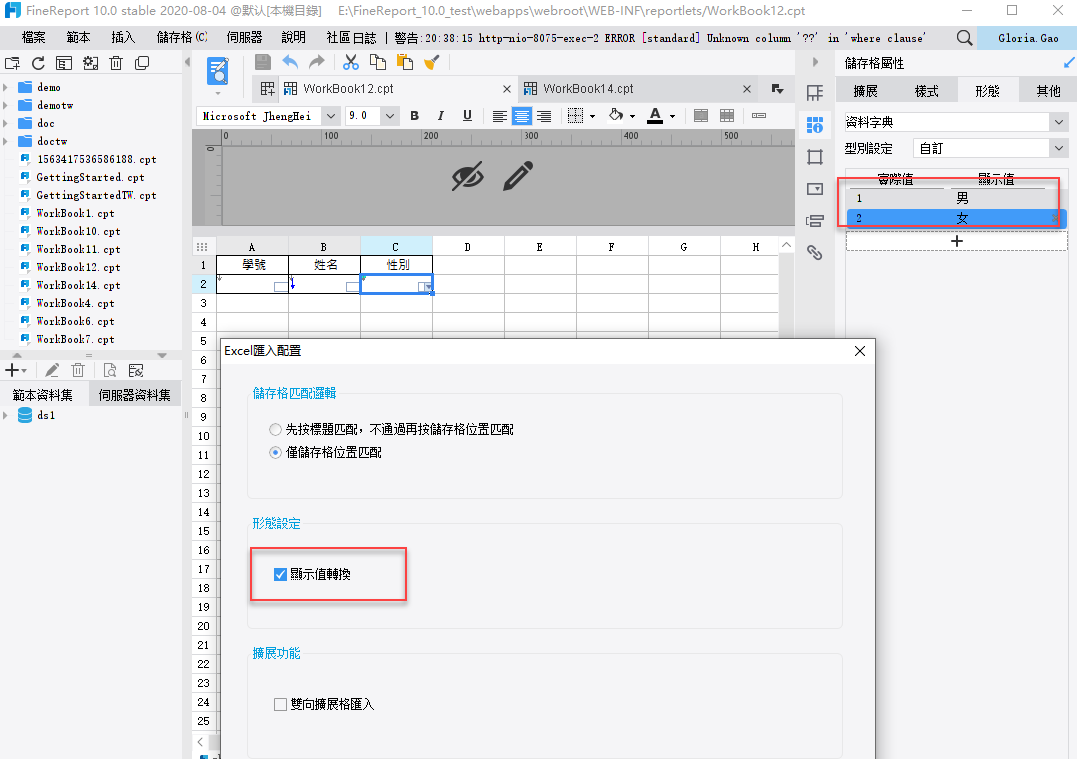Click the delete dataset trash icon

78,370
